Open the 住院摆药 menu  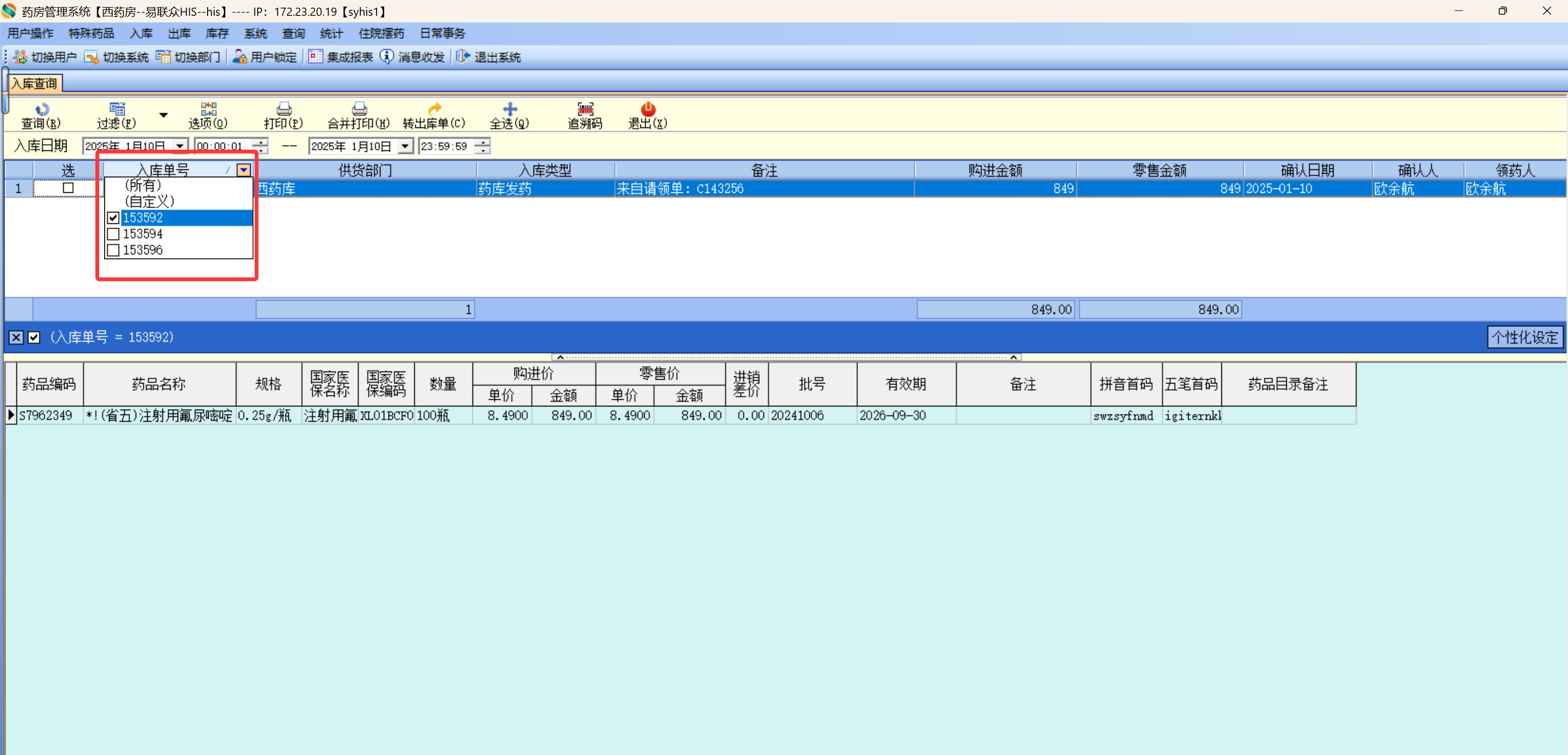(x=381, y=33)
